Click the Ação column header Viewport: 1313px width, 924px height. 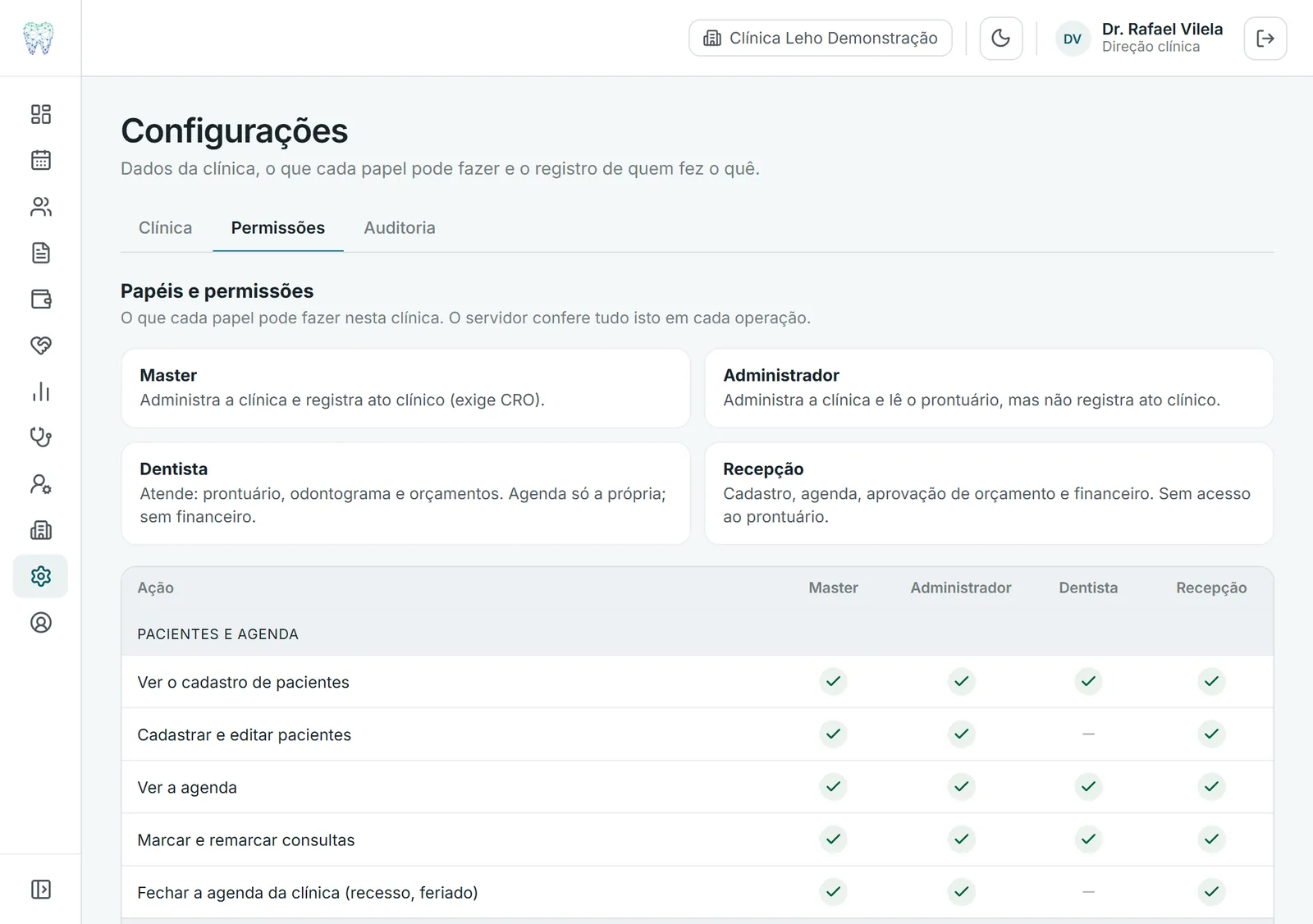(x=156, y=588)
